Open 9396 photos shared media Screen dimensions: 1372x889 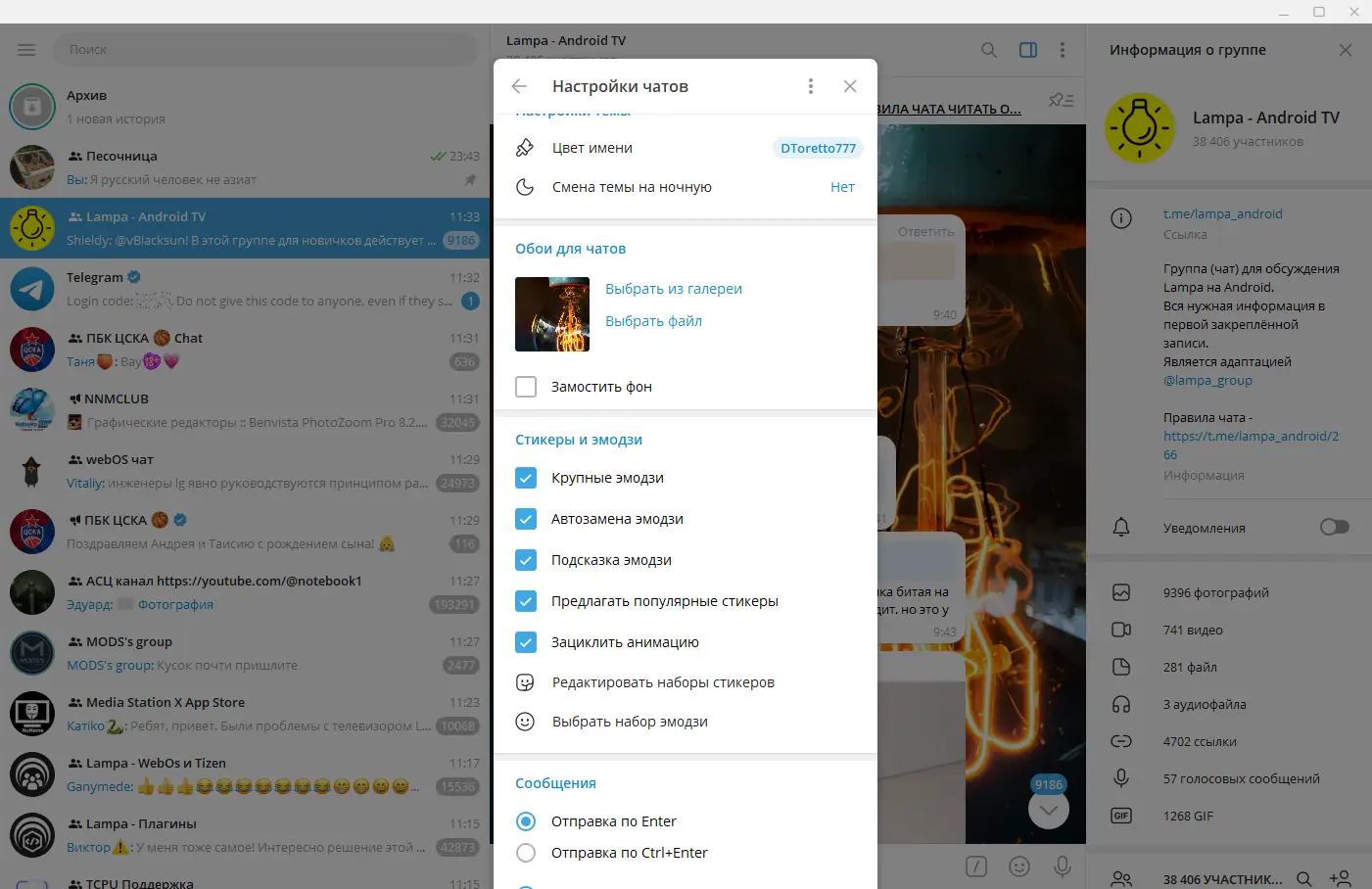point(1229,592)
